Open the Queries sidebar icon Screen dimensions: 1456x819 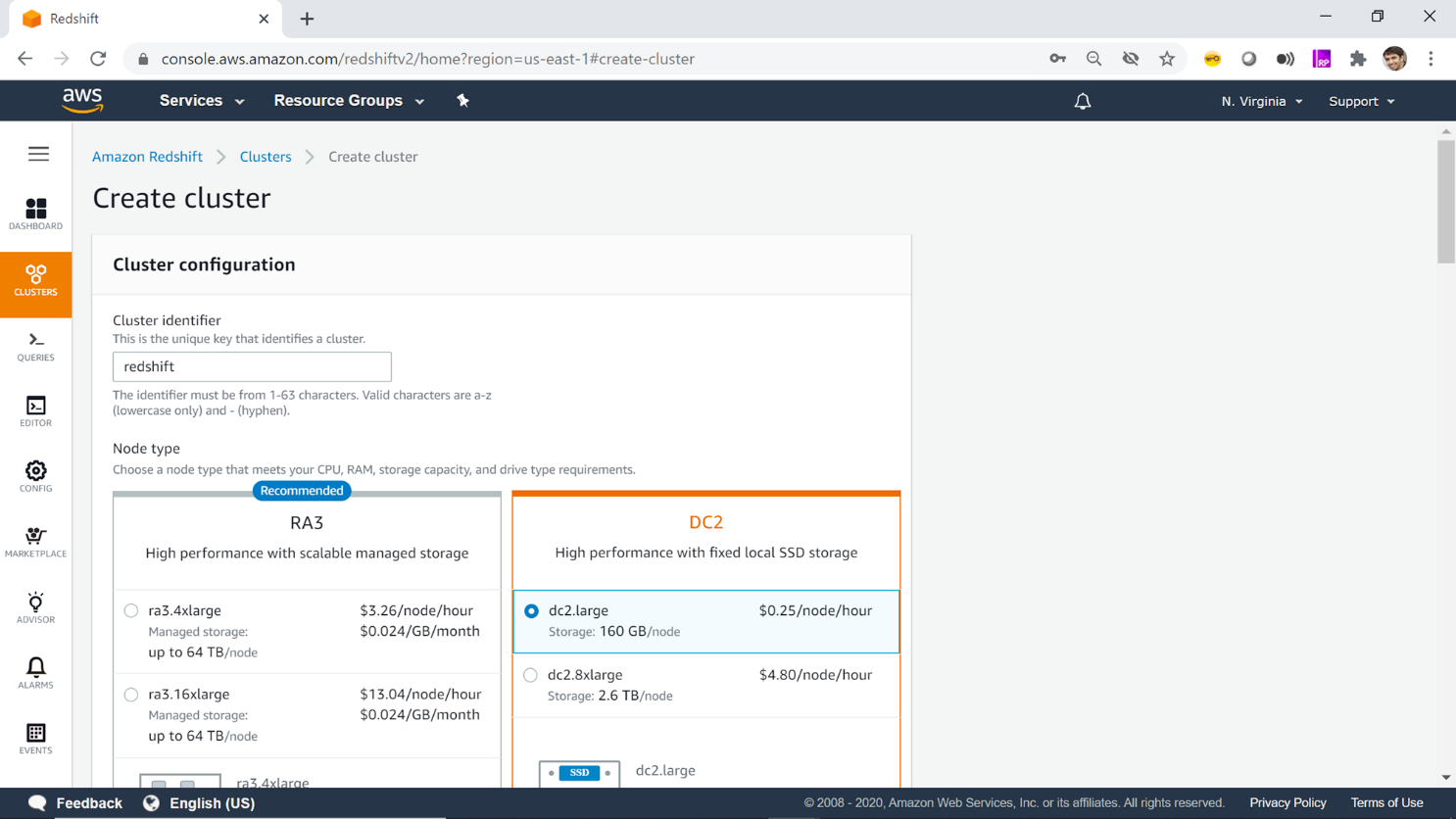pyautogui.click(x=35, y=347)
